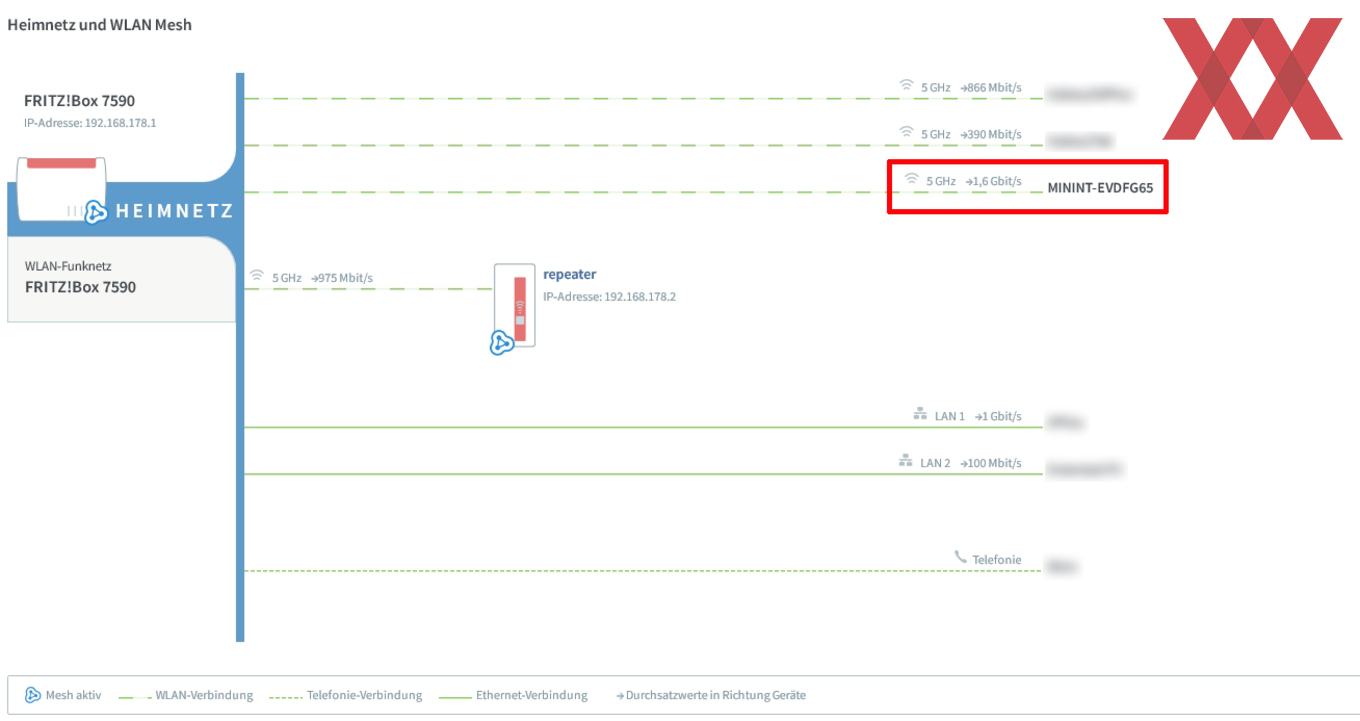
Task: Click the Telefonie connection label
Action: pyautogui.click(x=997, y=559)
